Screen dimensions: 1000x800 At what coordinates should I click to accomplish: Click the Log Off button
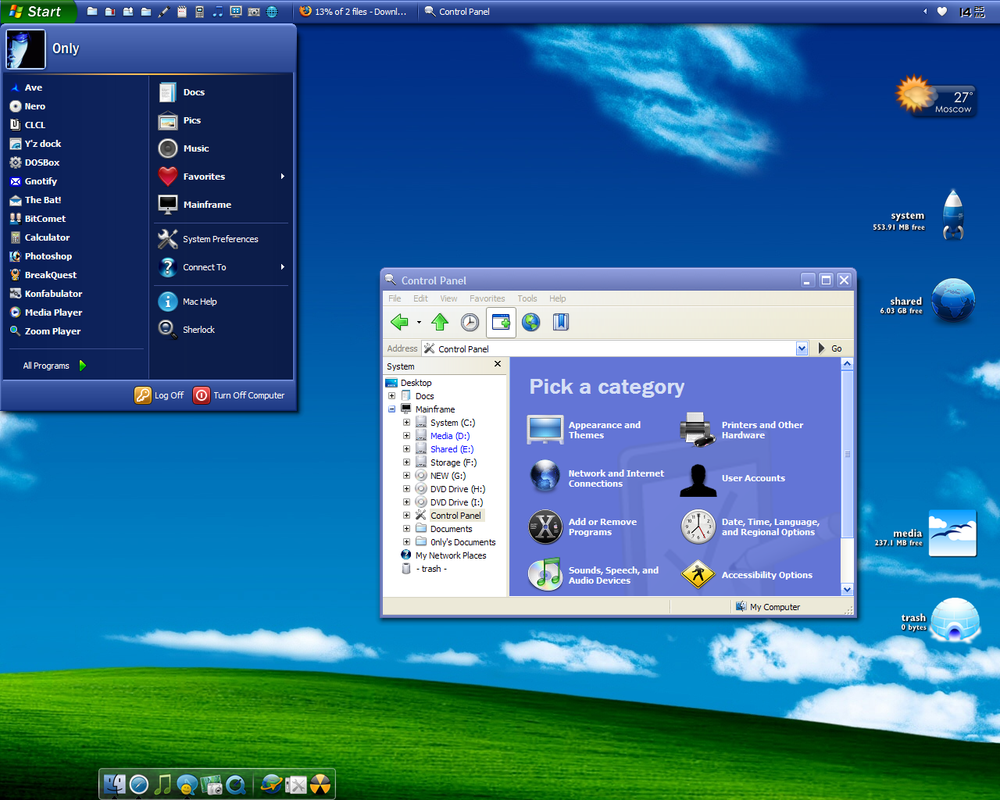tap(159, 395)
